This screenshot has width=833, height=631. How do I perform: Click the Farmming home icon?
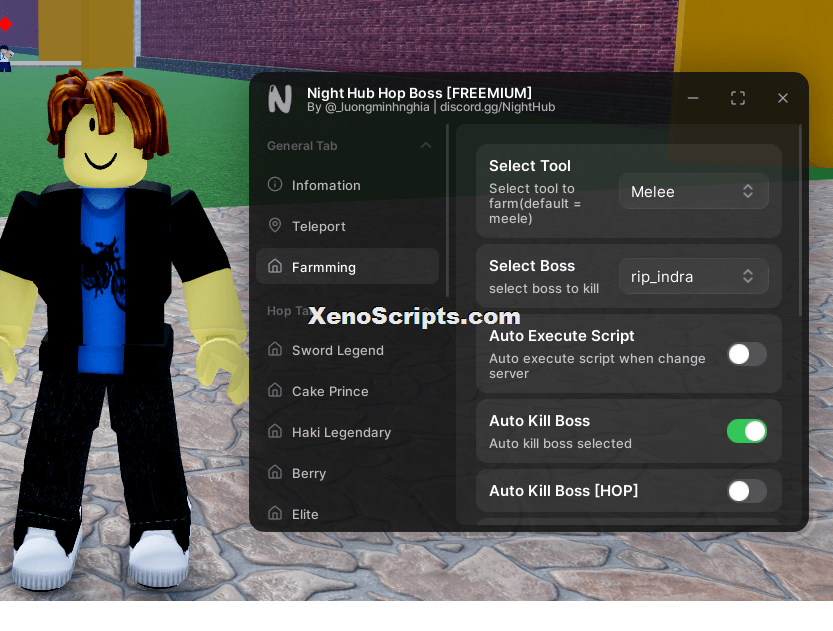[275, 266]
